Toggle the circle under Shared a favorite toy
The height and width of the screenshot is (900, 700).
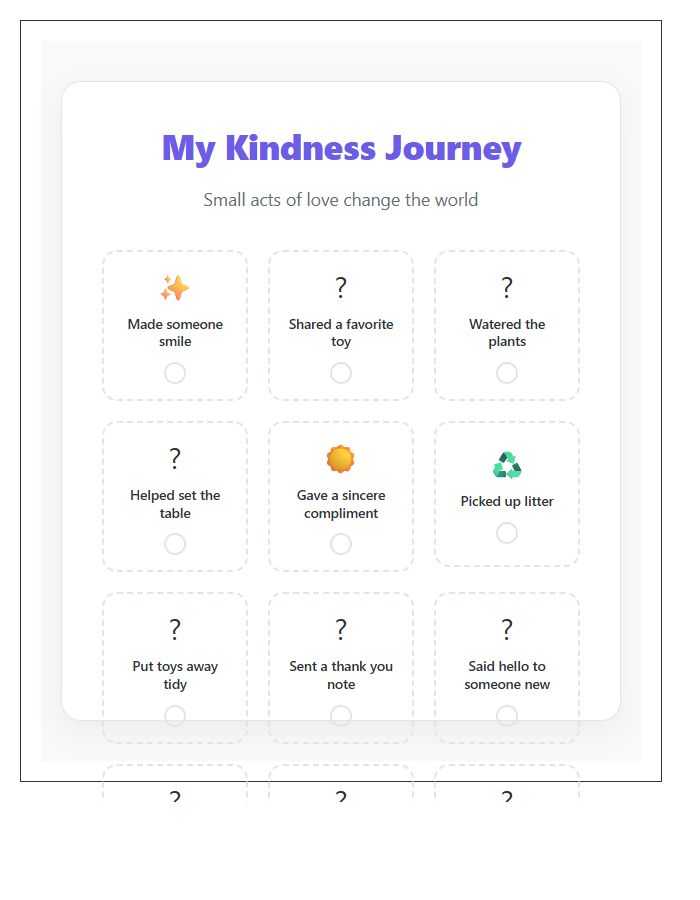(341, 373)
